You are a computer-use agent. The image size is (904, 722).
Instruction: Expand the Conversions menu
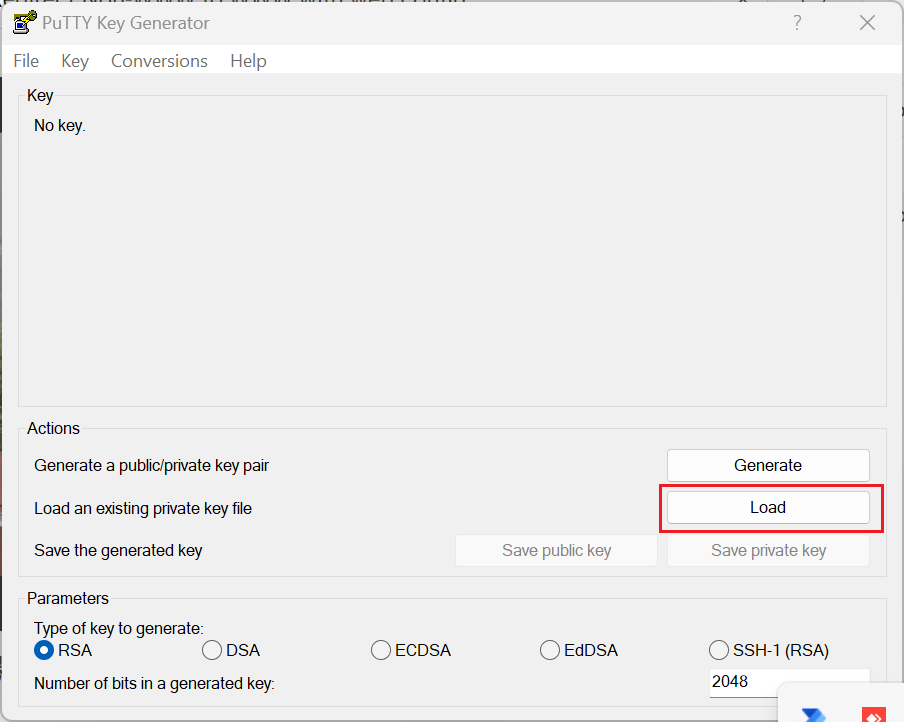point(159,61)
